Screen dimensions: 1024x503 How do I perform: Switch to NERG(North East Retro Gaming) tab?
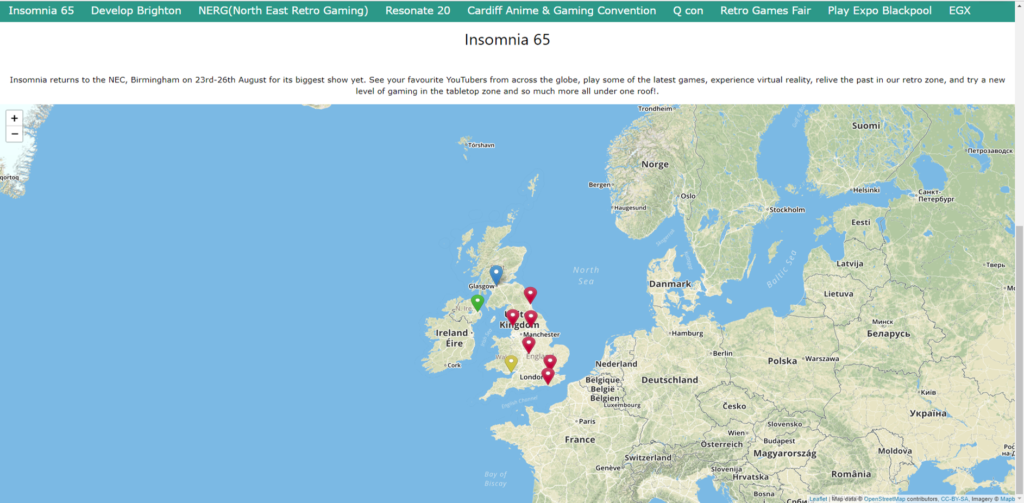click(x=283, y=11)
